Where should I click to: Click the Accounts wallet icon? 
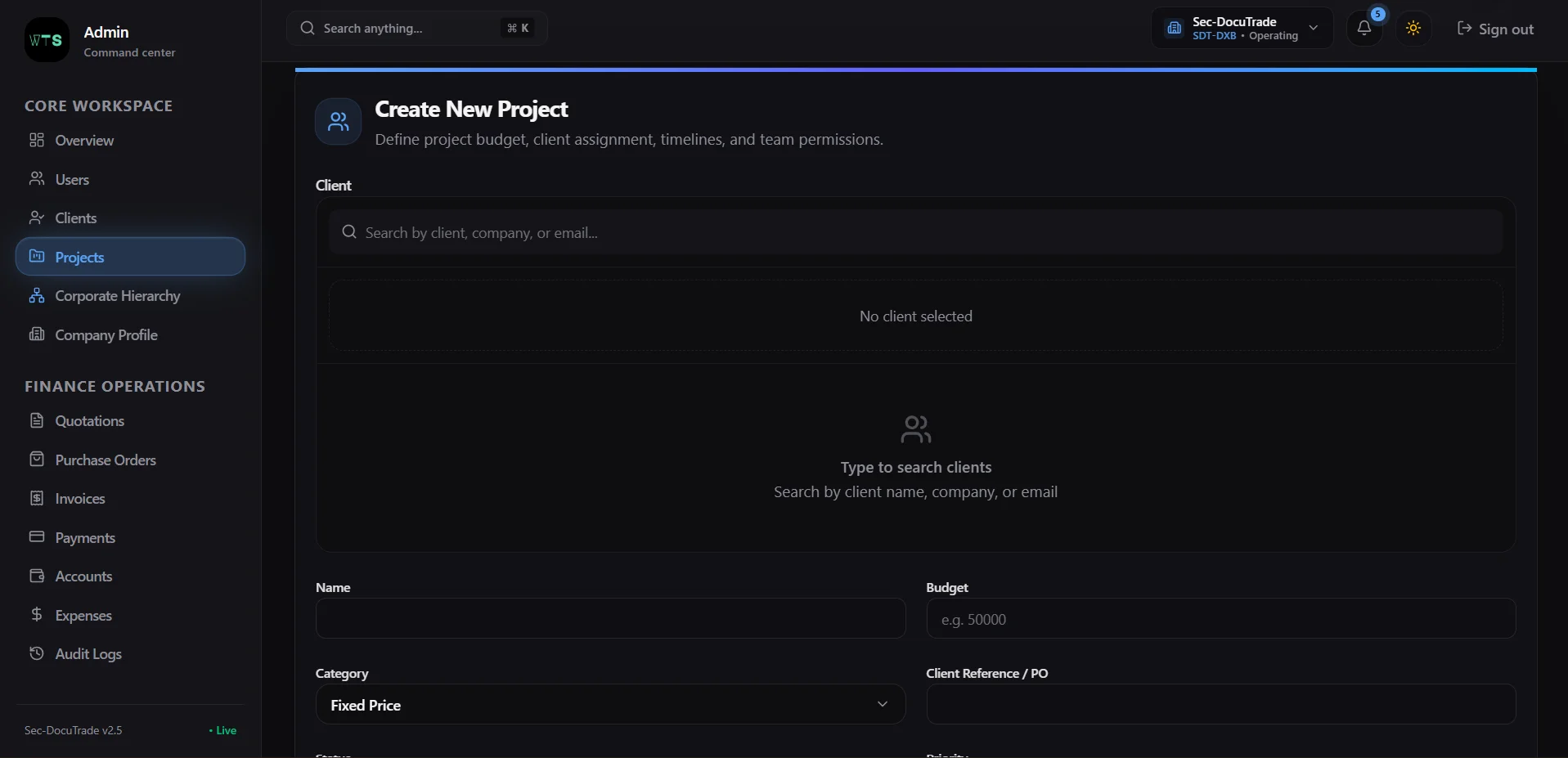37,576
